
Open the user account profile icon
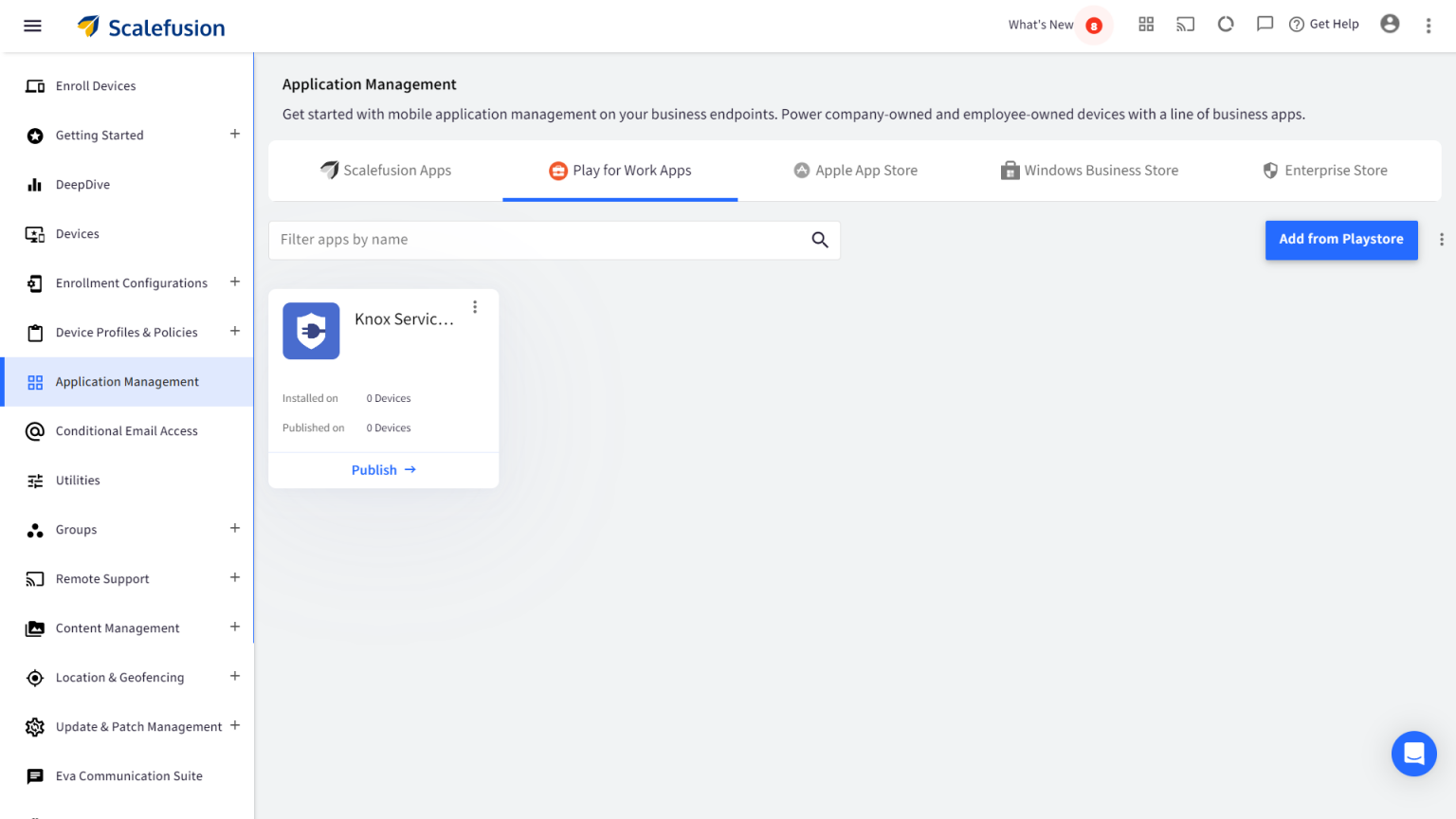click(1390, 25)
